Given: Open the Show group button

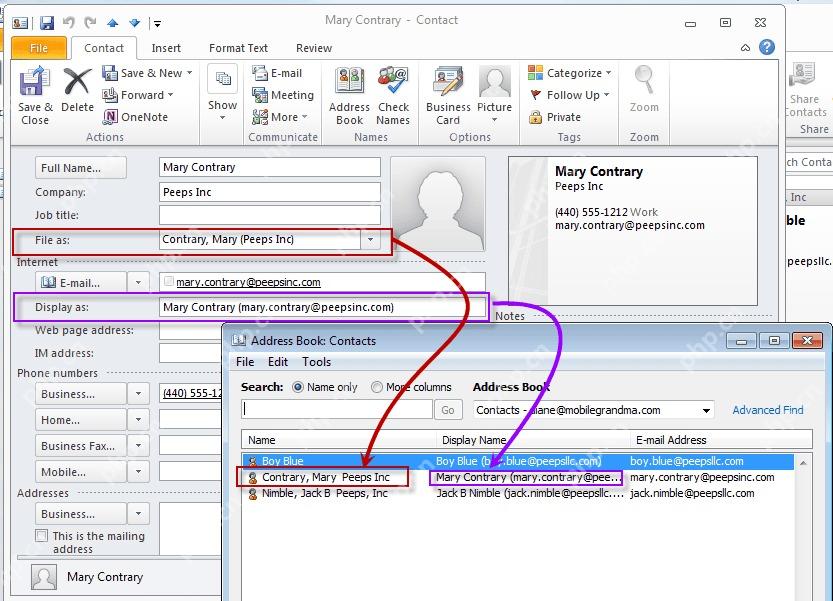Looking at the screenshot, I should tap(223, 94).
